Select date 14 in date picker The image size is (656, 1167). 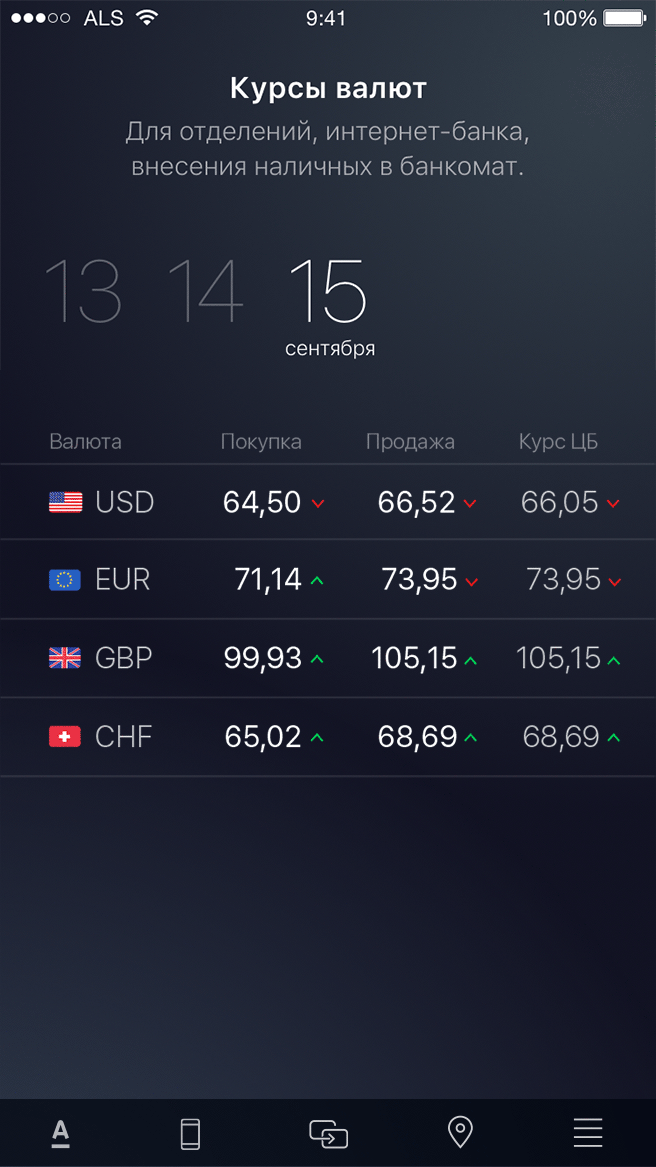click(205, 291)
